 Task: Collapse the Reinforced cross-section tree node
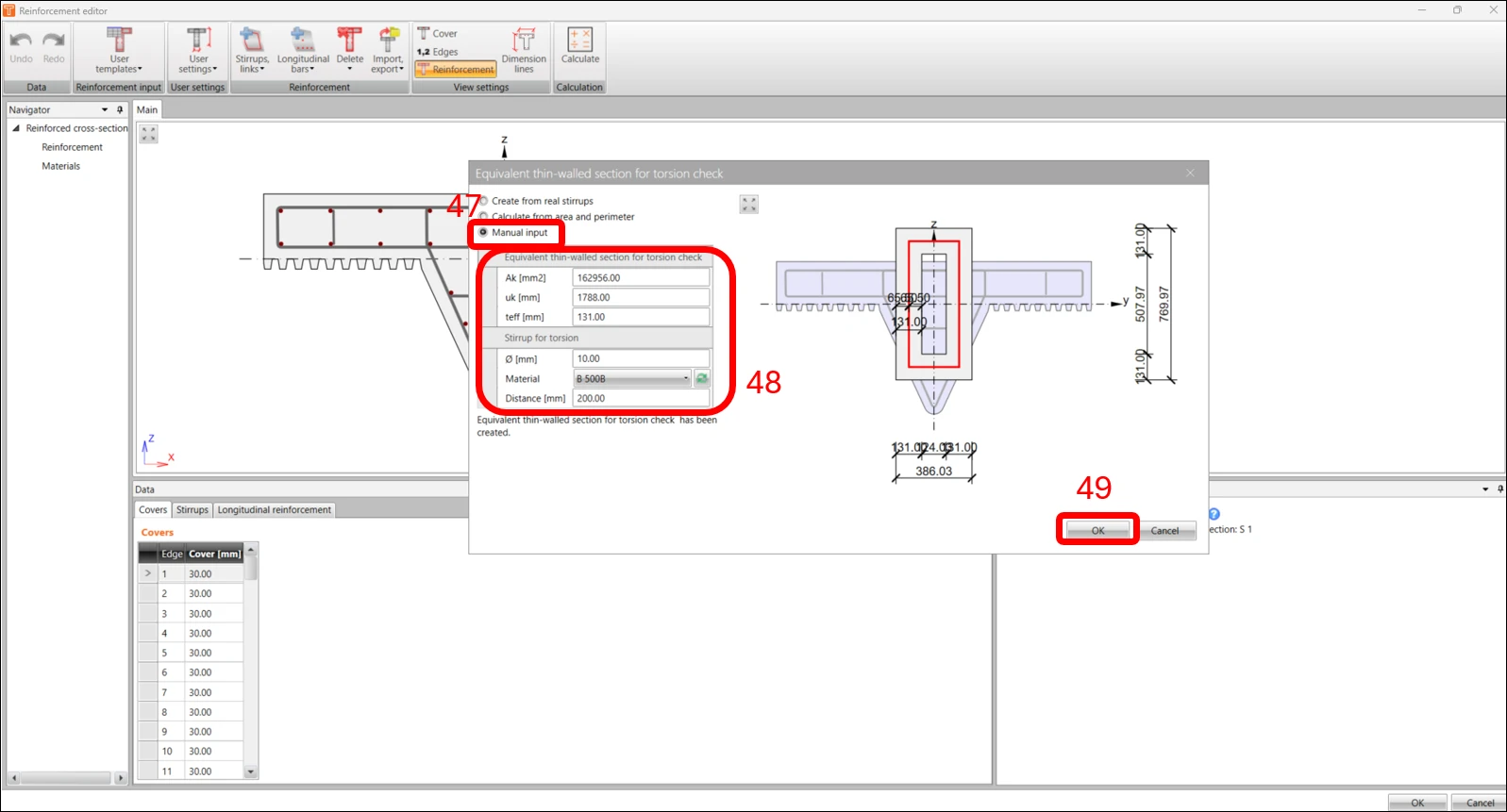[16, 128]
